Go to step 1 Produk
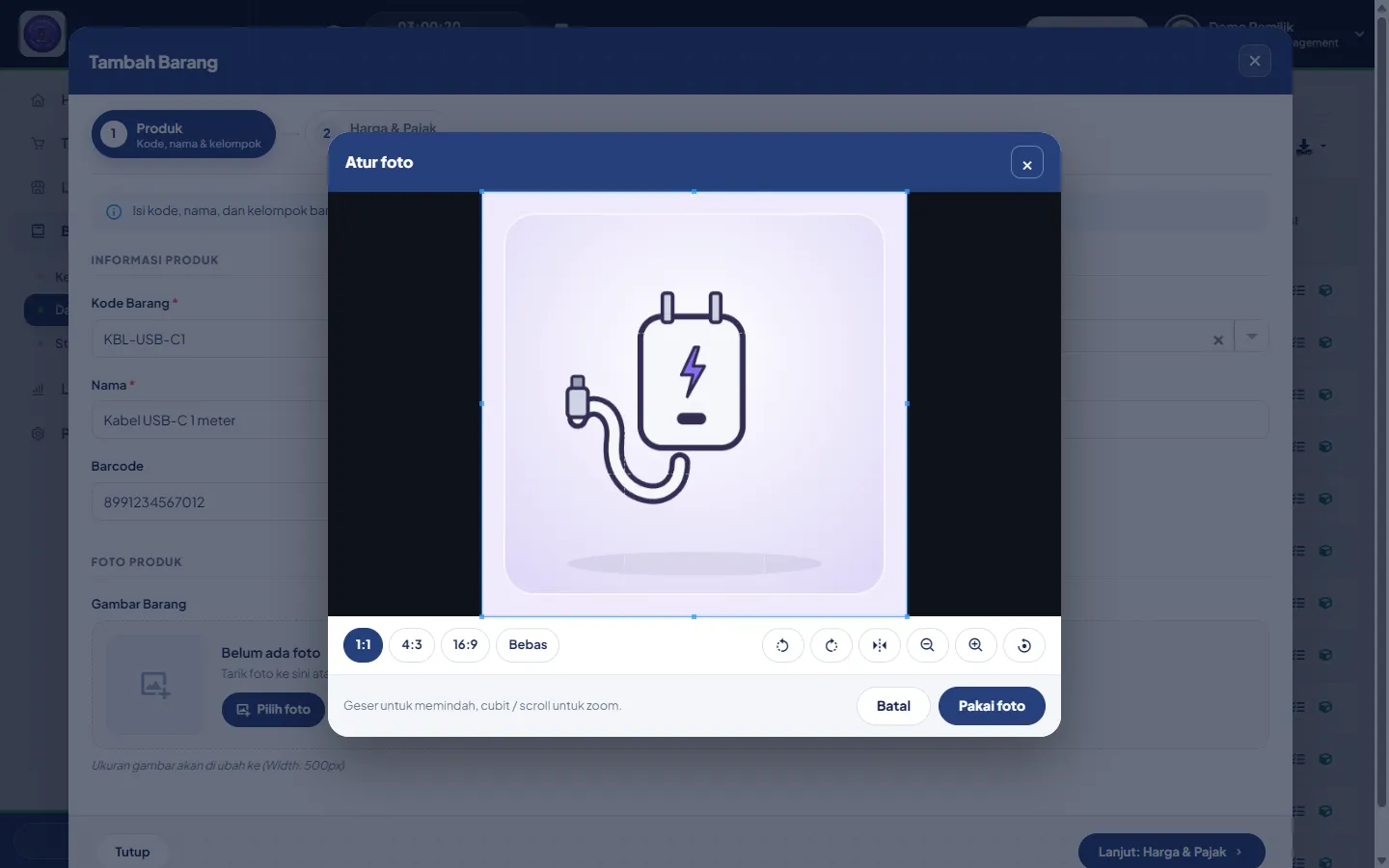Viewport: 1389px width, 868px height. click(x=183, y=134)
